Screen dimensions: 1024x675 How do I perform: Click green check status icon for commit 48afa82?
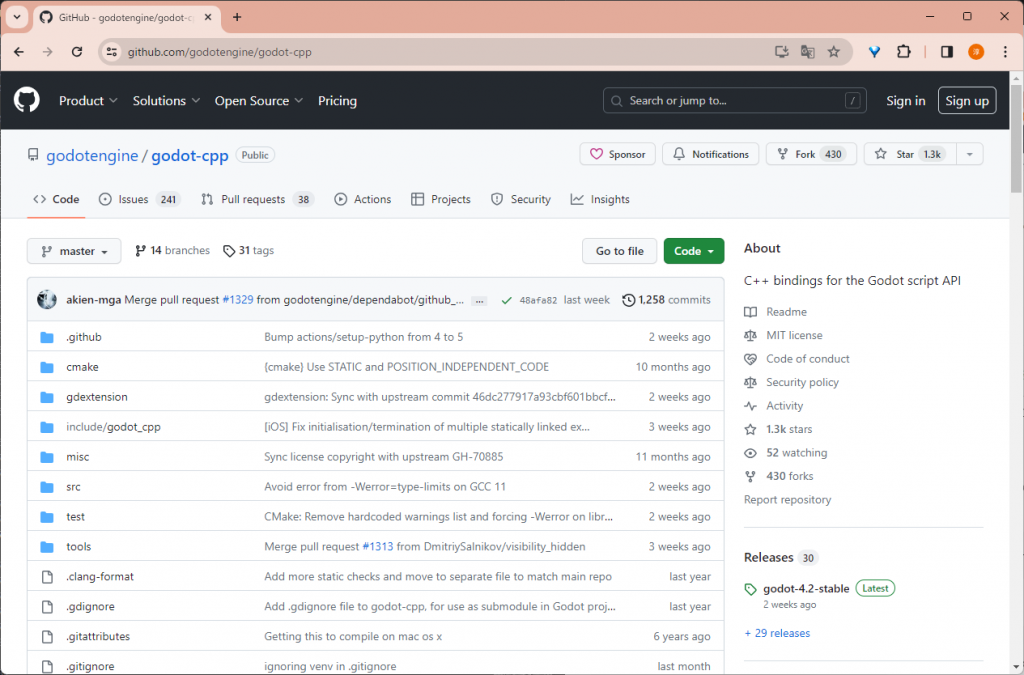coord(506,300)
